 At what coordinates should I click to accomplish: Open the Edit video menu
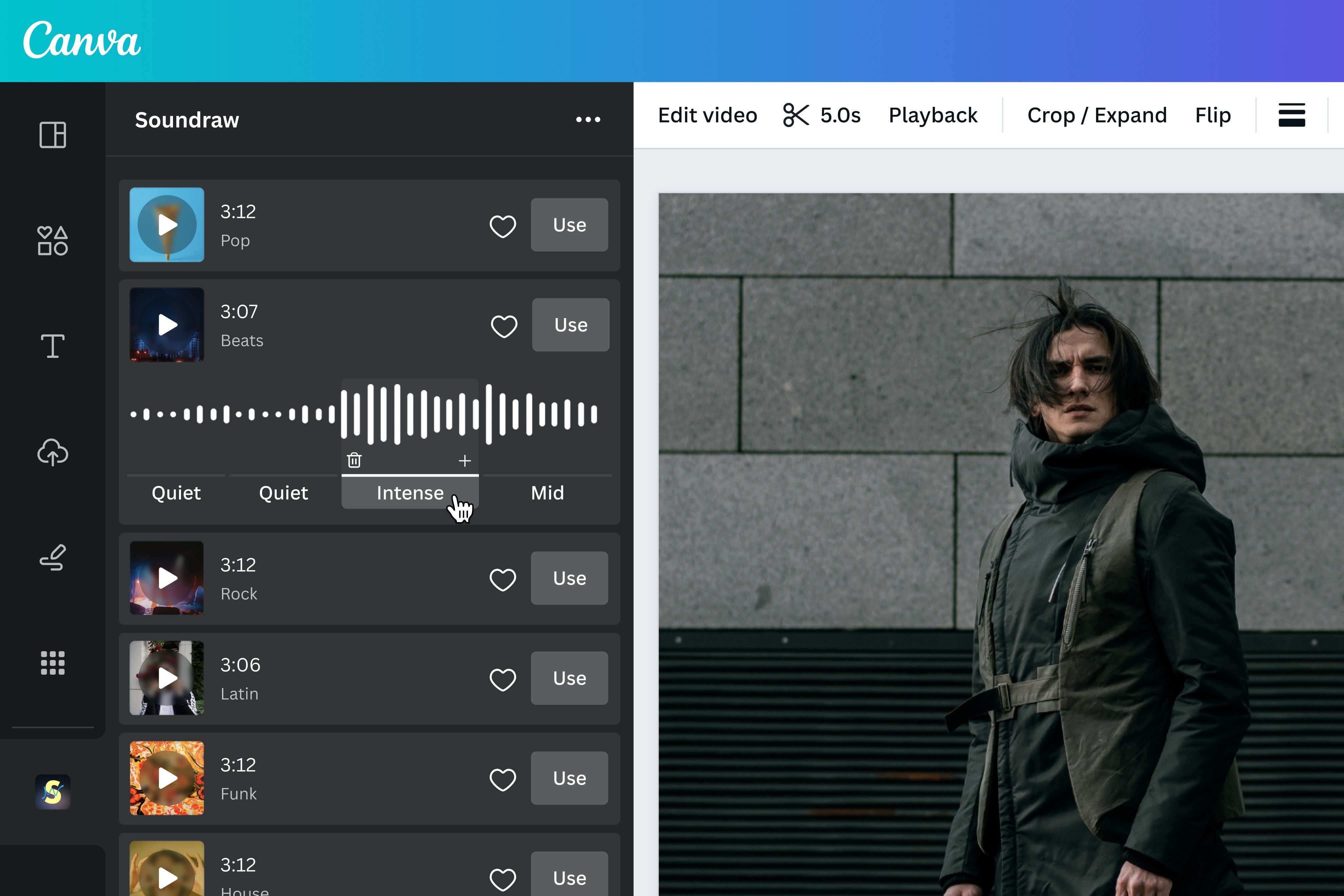click(707, 115)
